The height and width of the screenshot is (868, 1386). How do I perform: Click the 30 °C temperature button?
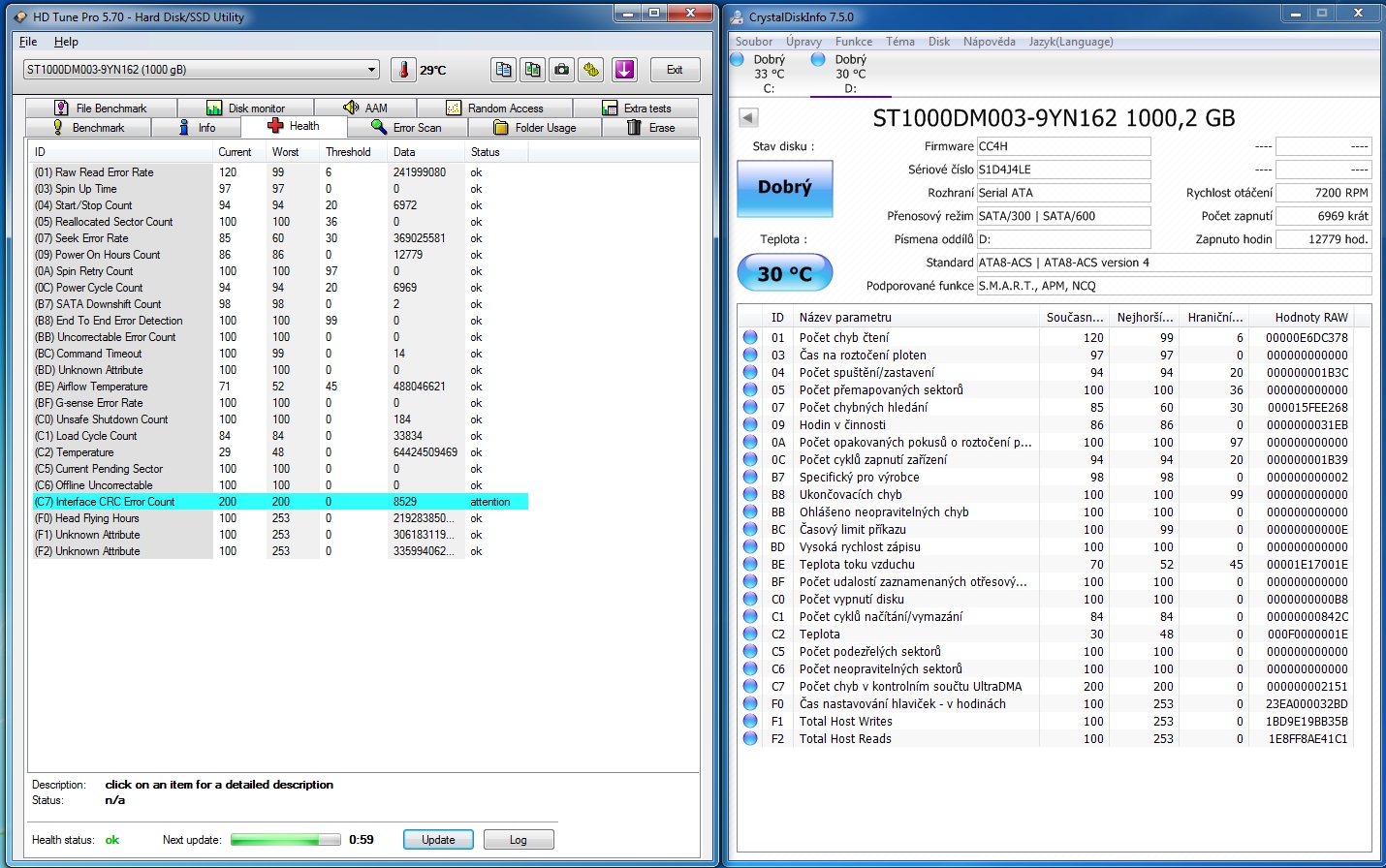pyautogui.click(x=785, y=273)
